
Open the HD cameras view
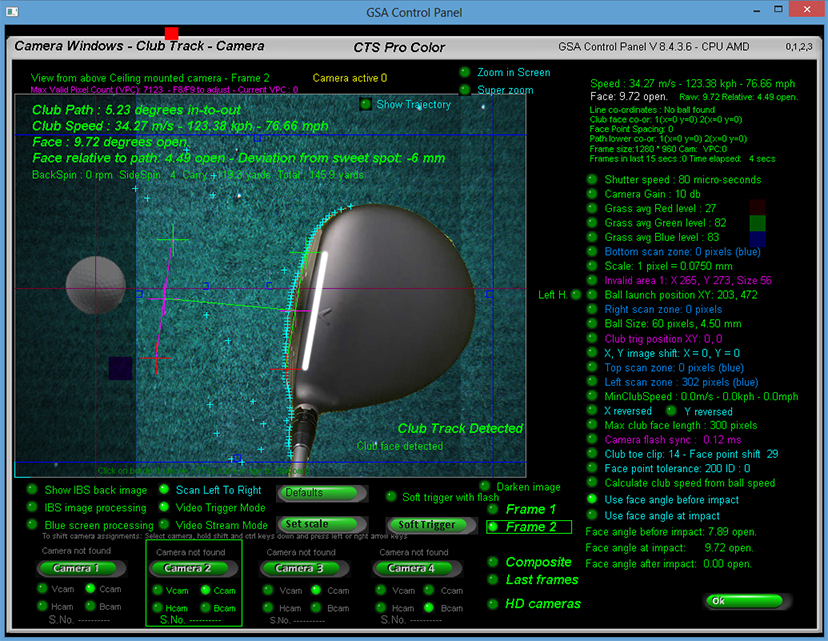point(493,604)
